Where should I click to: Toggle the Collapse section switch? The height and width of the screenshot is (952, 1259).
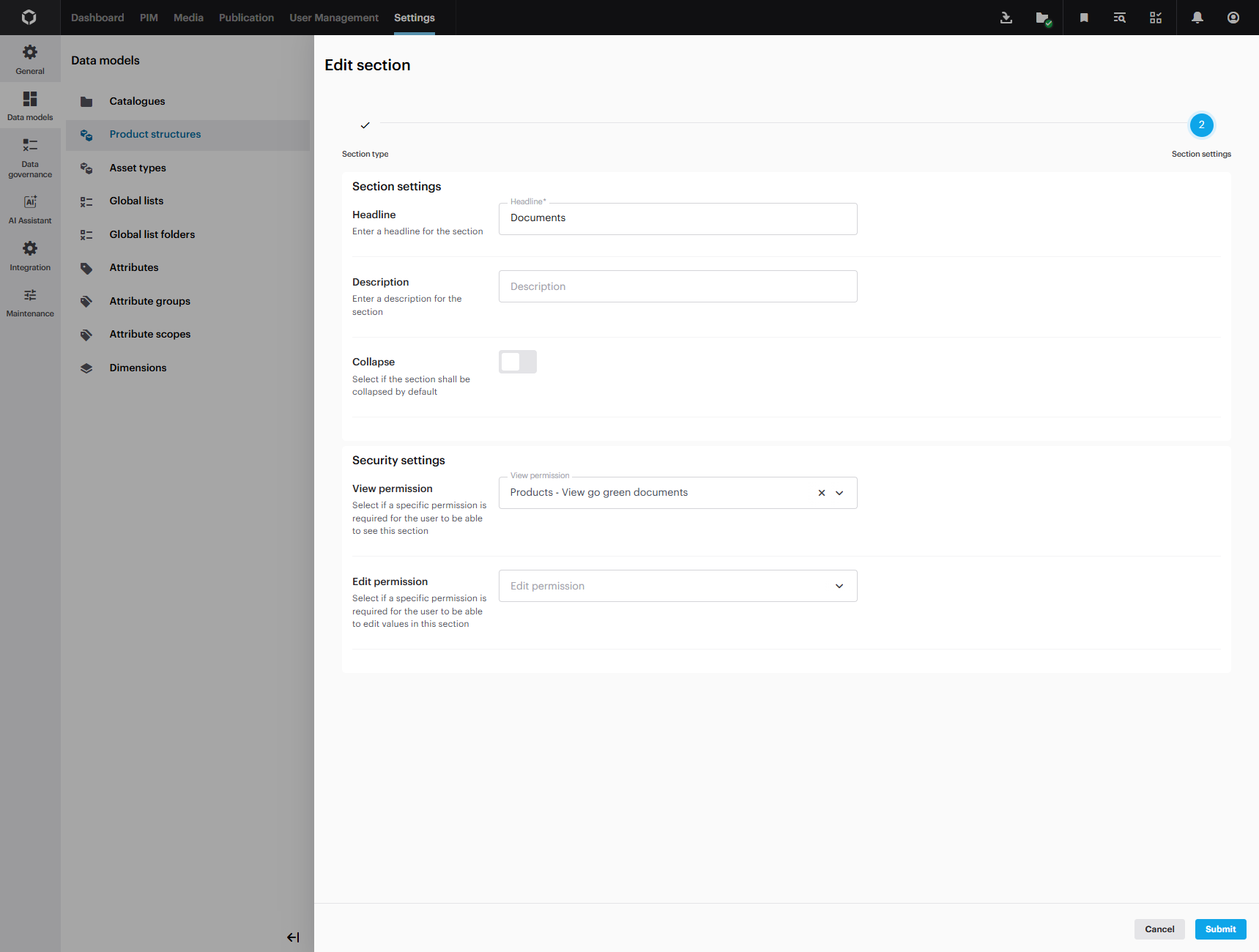(x=518, y=362)
